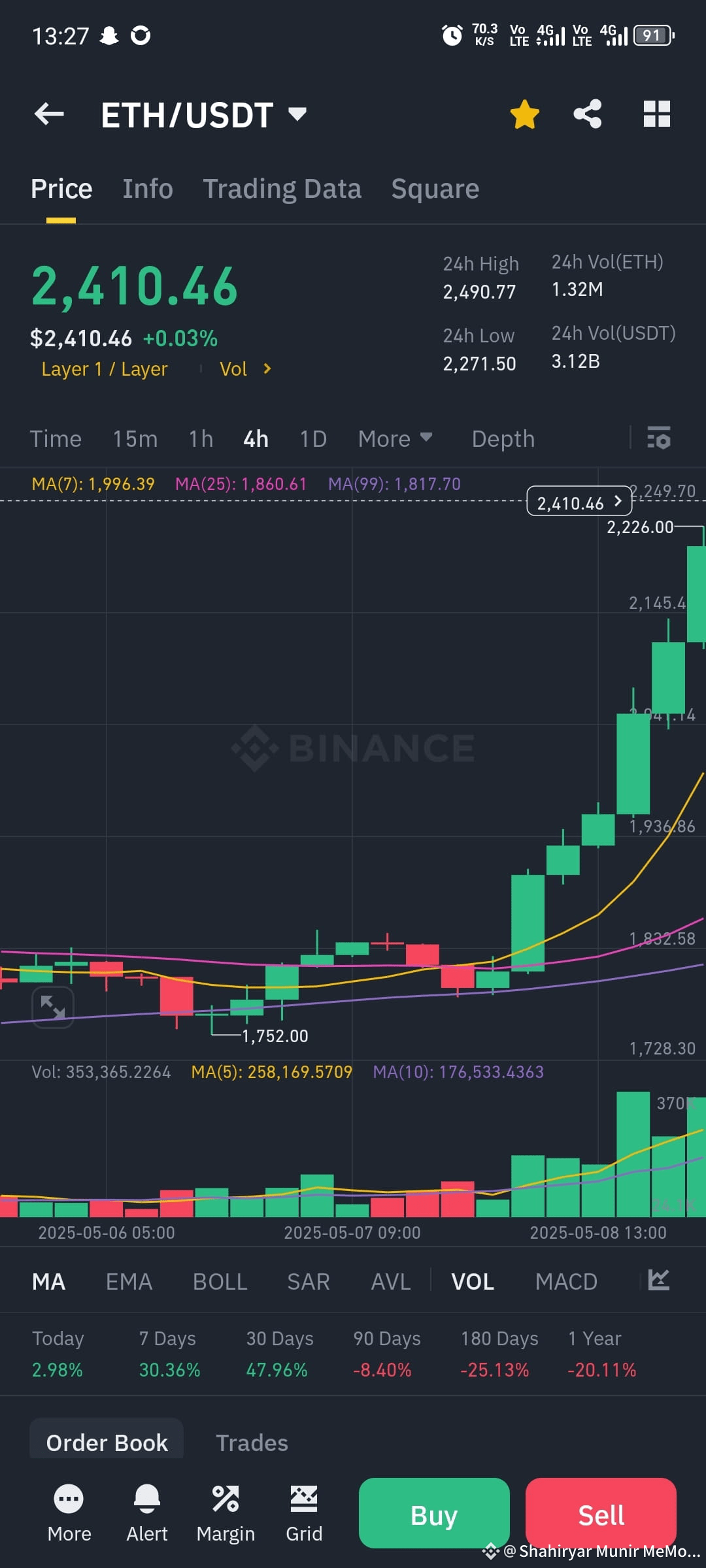
Task: Tap the battery indicator in status bar
Action: [654, 35]
